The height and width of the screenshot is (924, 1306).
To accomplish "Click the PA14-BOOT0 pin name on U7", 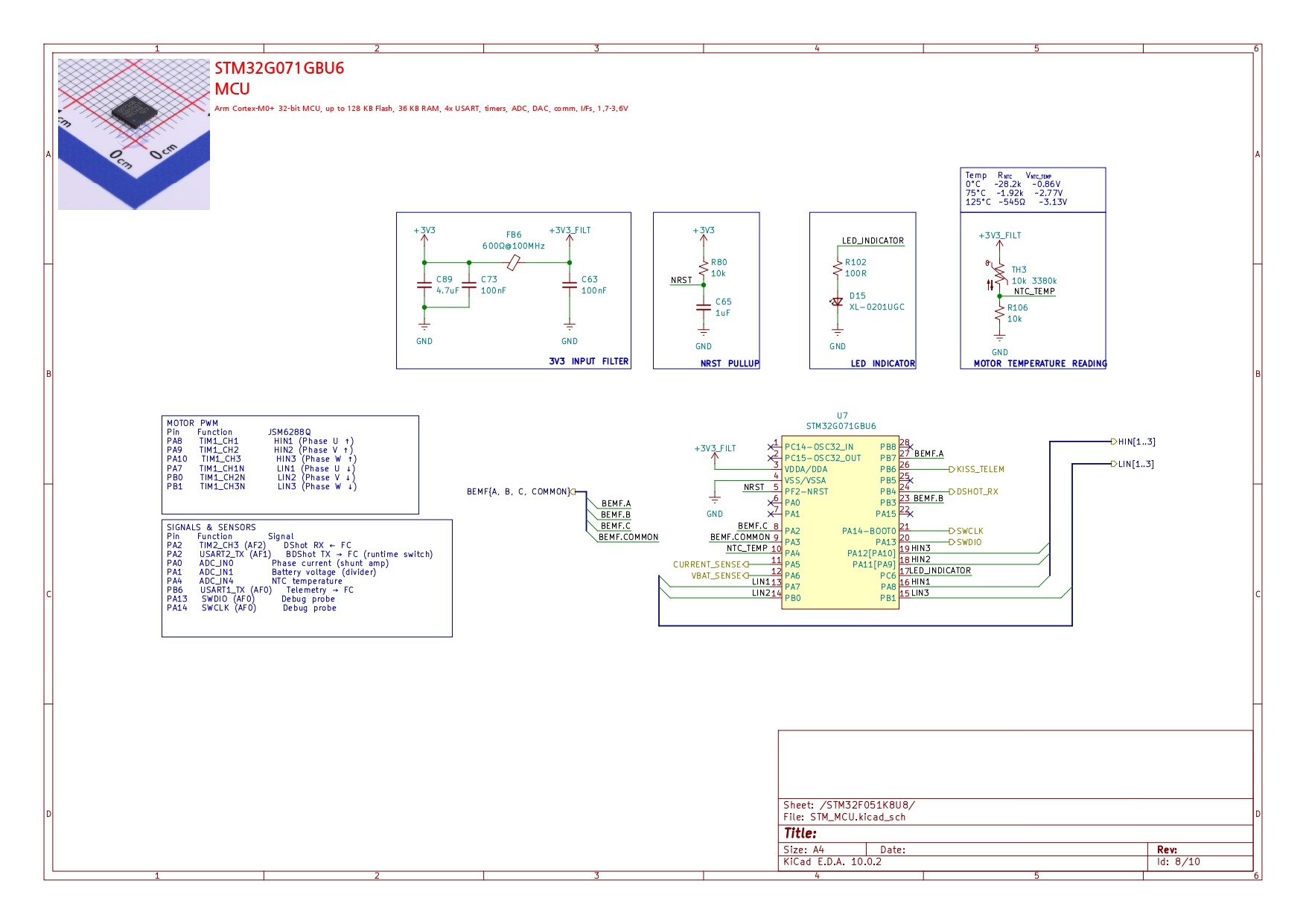I will click(869, 531).
